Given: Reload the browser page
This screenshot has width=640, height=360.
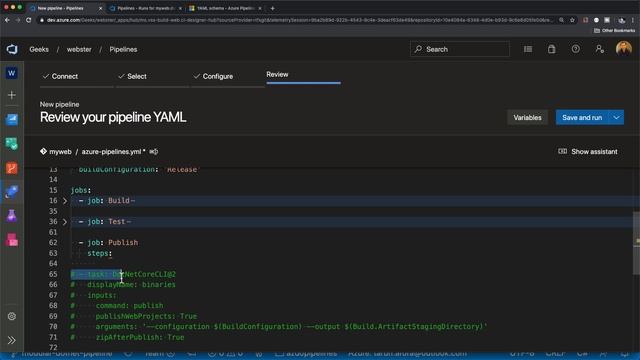Looking at the screenshot, I should 29,20.
